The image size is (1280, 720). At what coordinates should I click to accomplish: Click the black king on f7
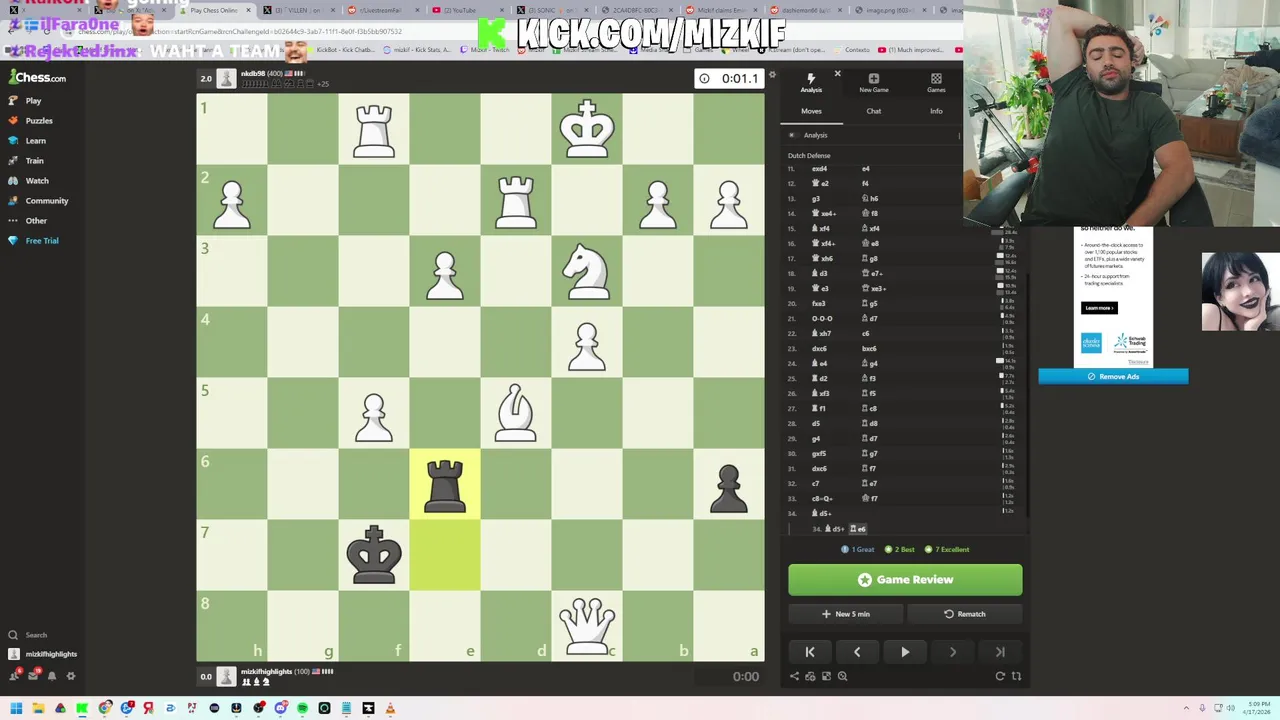374,555
